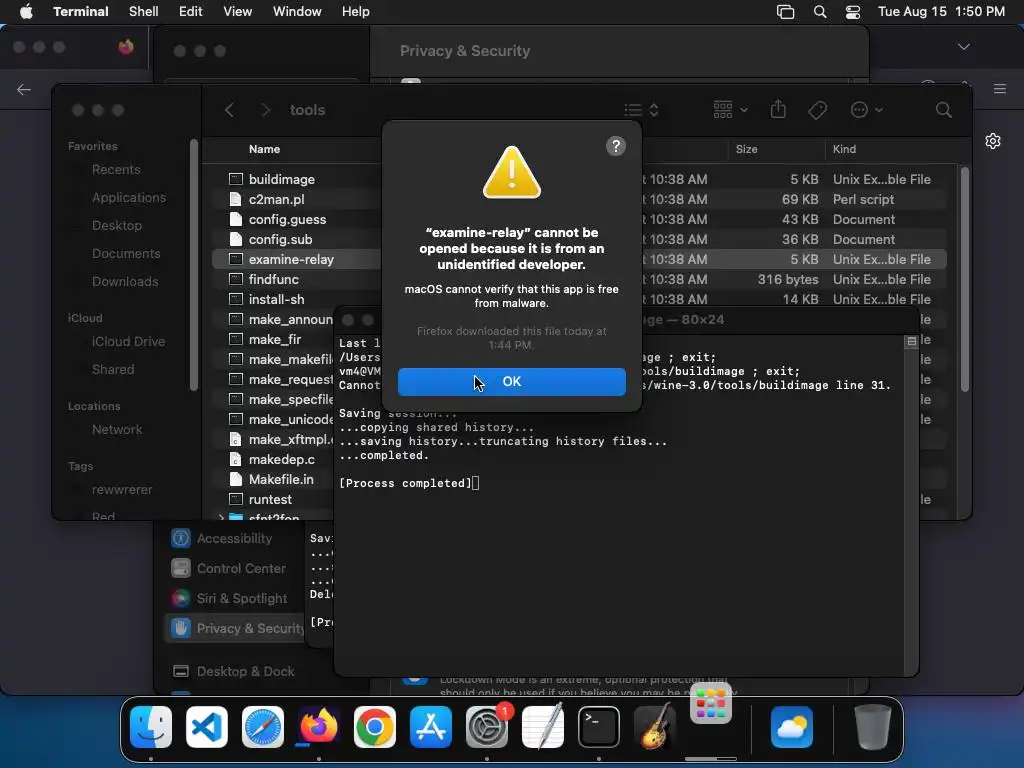
Task: Expand the sfnt2fon folder
Action: pyautogui.click(x=221, y=517)
